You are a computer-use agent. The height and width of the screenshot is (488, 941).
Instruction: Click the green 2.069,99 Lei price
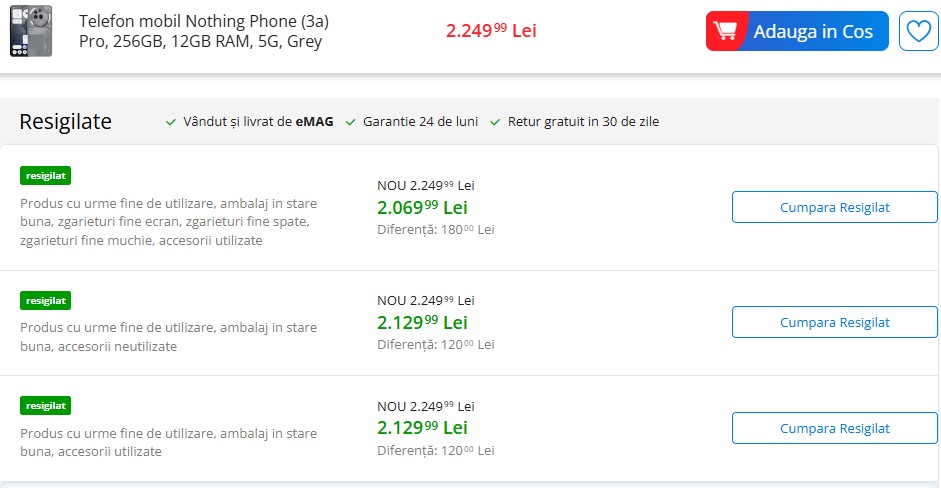pos(422,208)
